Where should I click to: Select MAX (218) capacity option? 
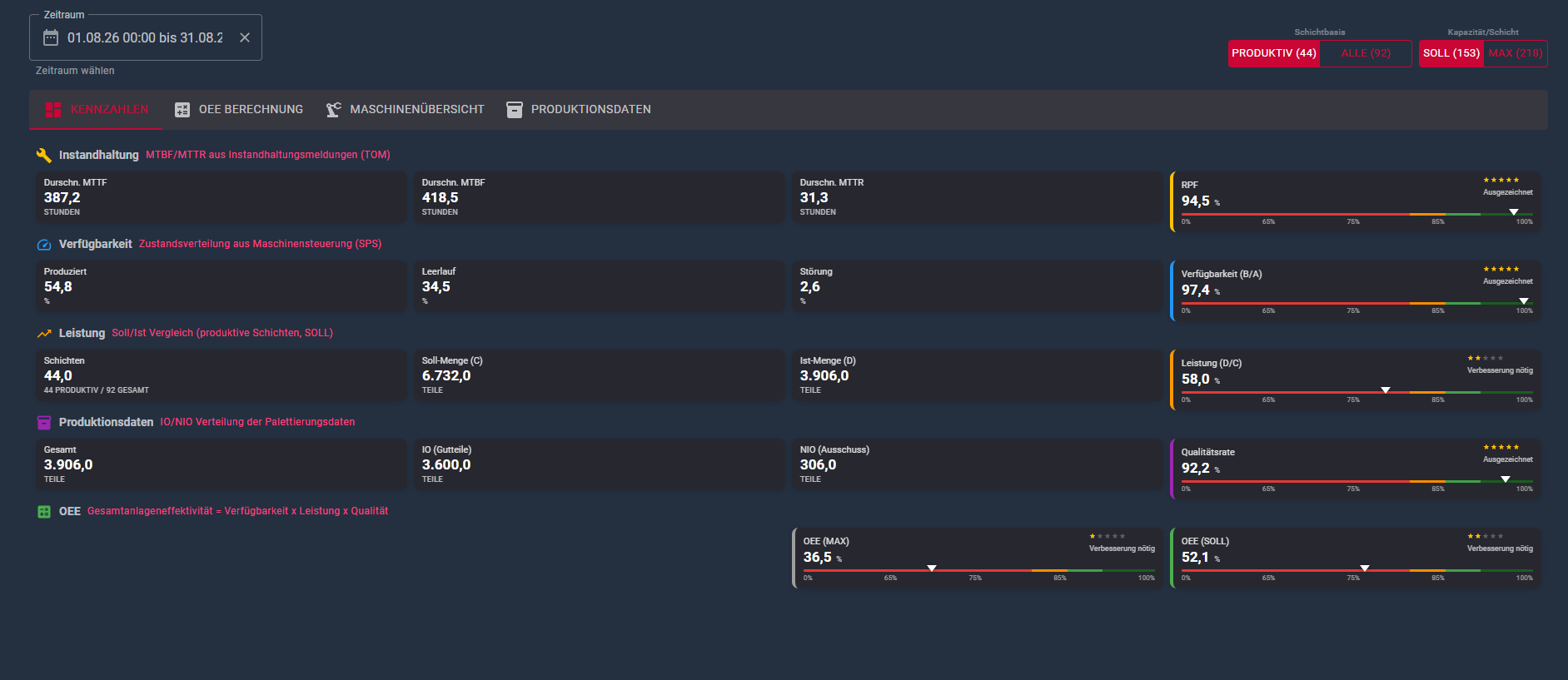1516,53
